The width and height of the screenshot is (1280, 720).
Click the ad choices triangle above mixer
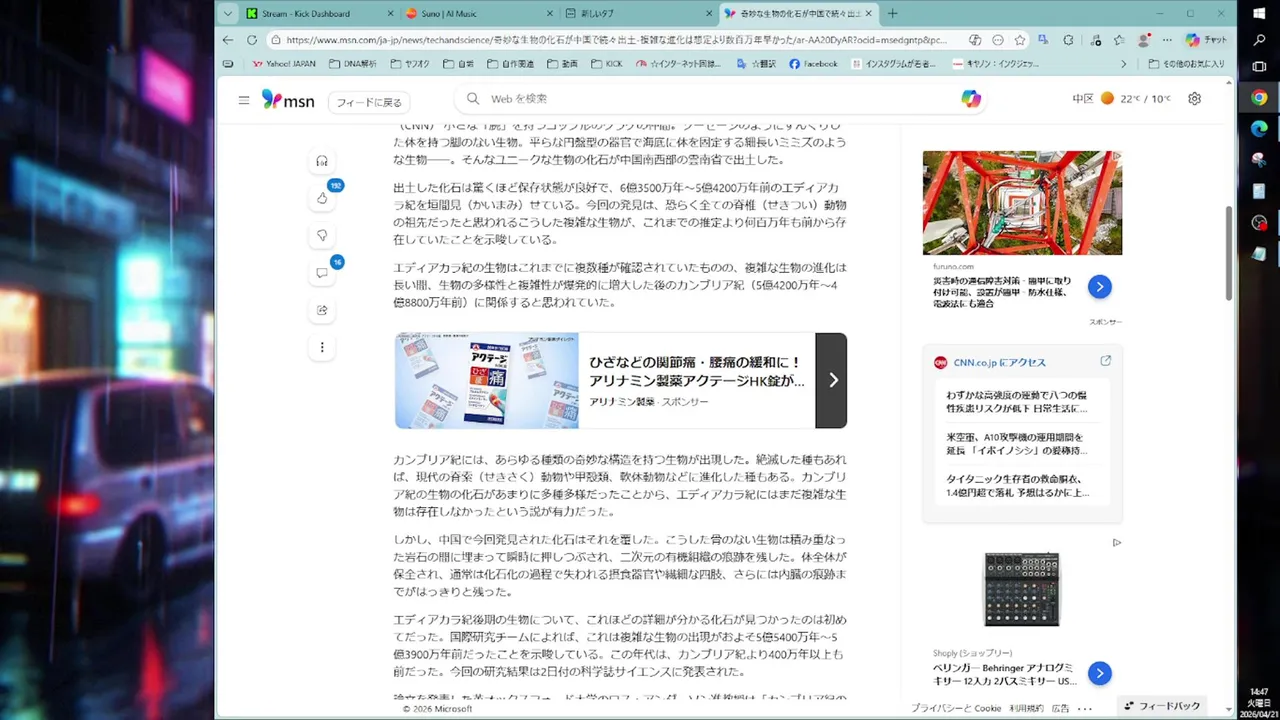[x=1117, y=543]
